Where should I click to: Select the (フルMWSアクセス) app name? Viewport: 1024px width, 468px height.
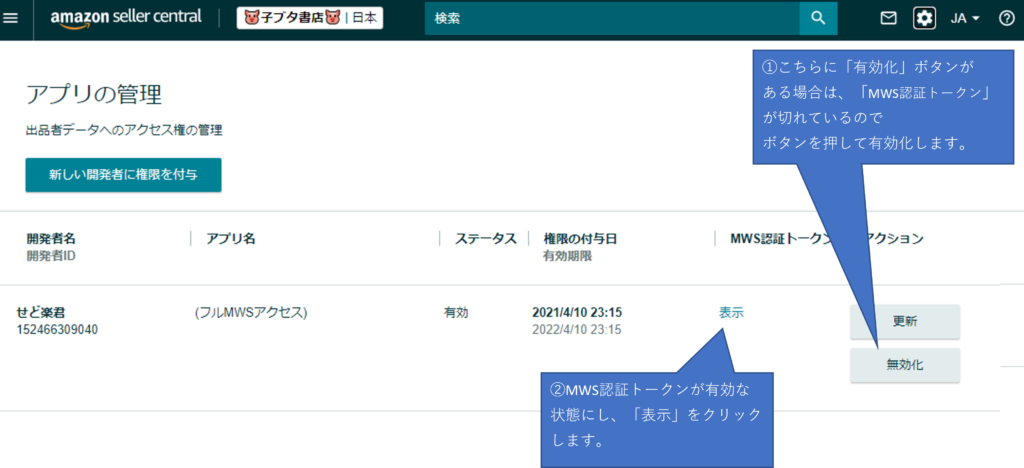[x=251, y=313]
